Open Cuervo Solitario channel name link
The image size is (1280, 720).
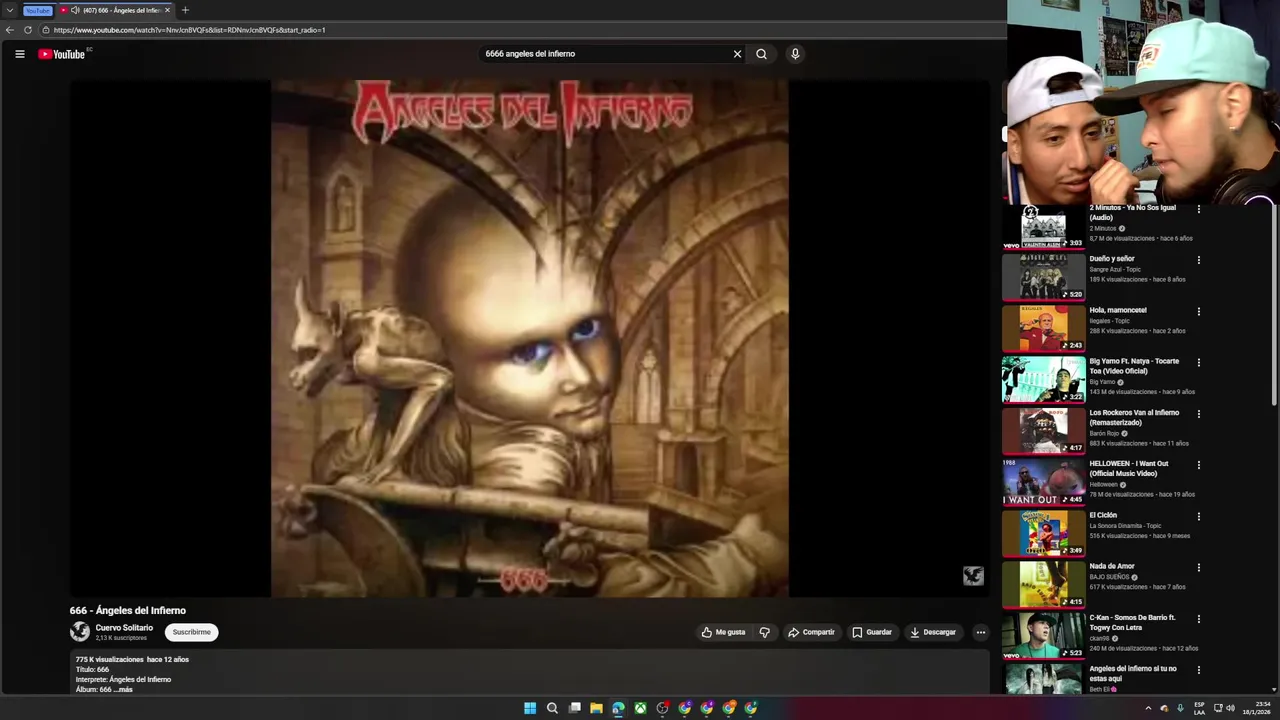pos(124,628)
